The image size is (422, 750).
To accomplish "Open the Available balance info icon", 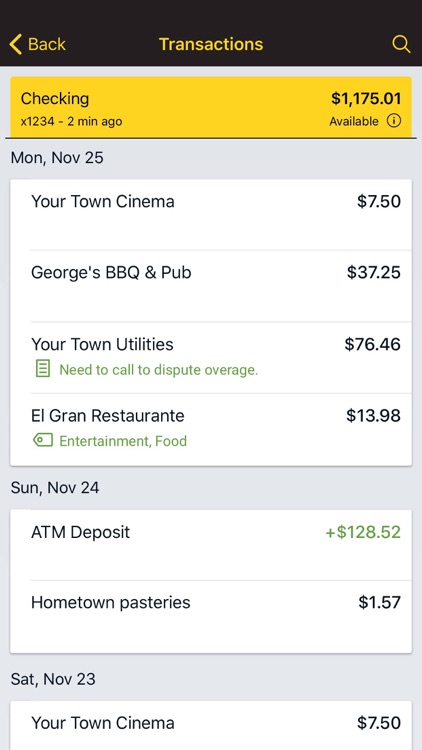I will pos(394,121).
